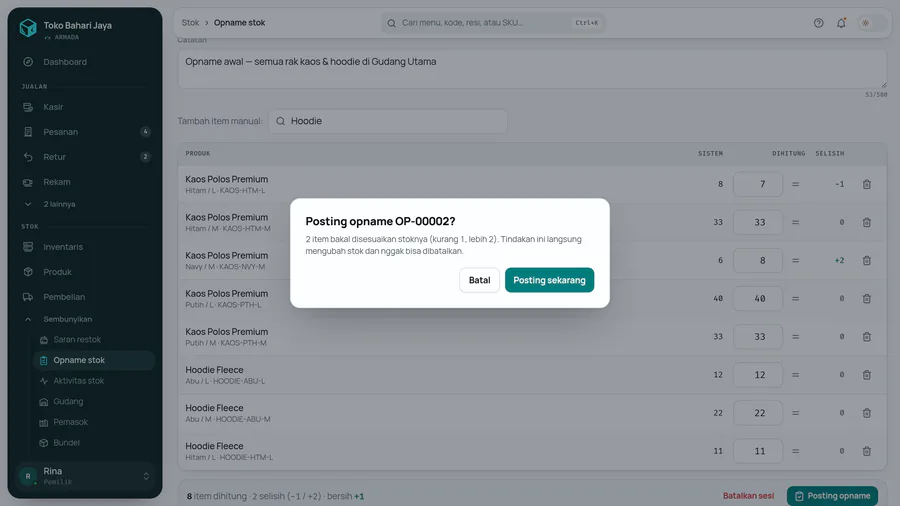Delete the KAOS-PTH-L row
900x506 pixels.
coord(867,298)
